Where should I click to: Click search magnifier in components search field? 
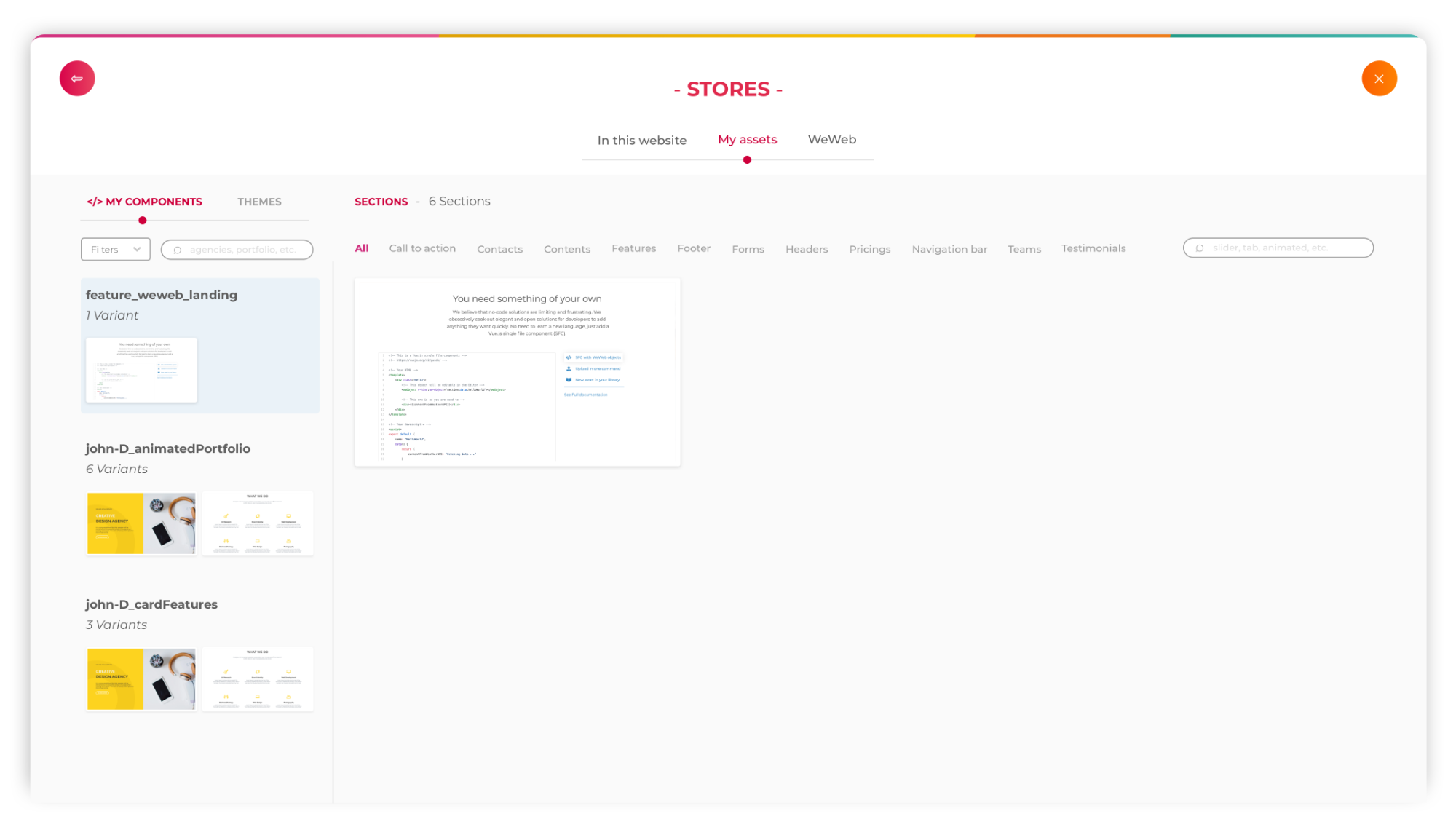[177, 250]
